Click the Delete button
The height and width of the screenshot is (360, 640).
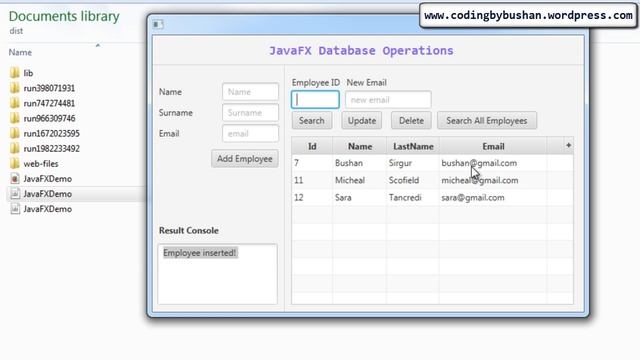click(411, 120)
